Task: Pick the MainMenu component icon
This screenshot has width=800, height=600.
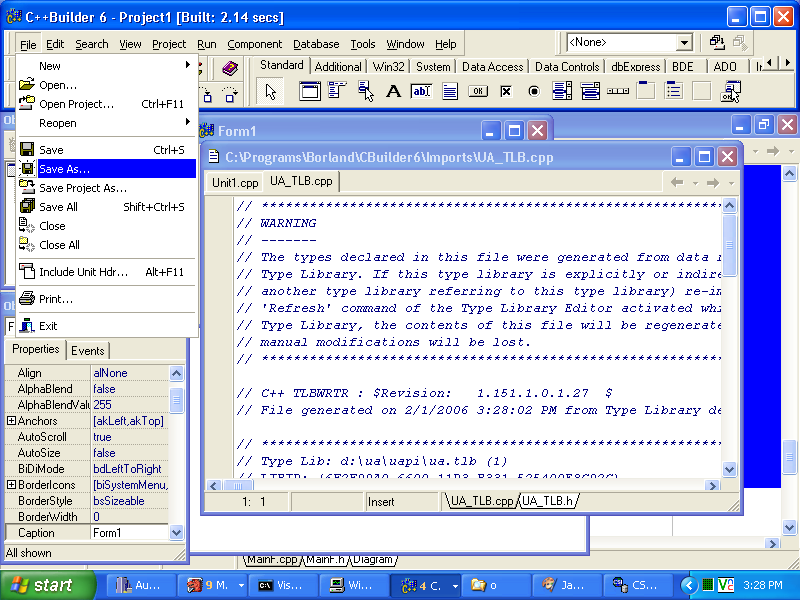Action: click(337, 91)
